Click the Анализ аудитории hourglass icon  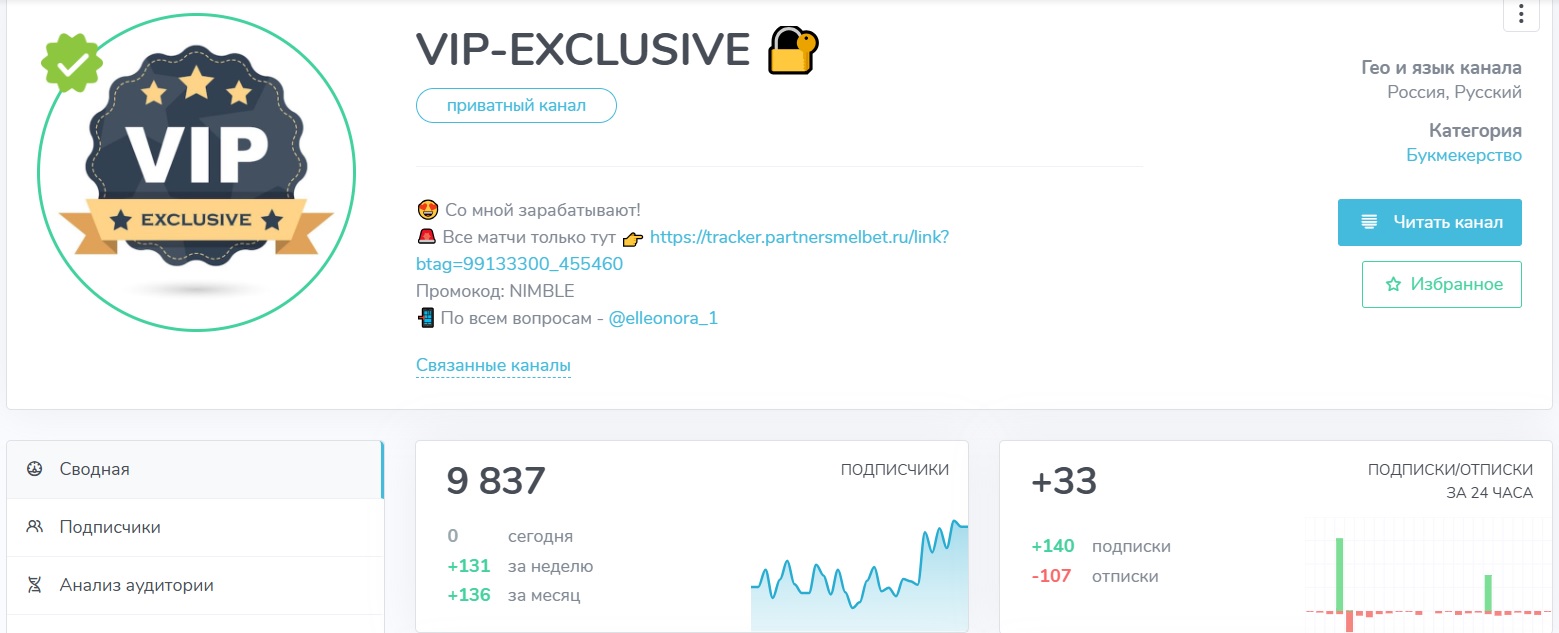click(34, 585)
